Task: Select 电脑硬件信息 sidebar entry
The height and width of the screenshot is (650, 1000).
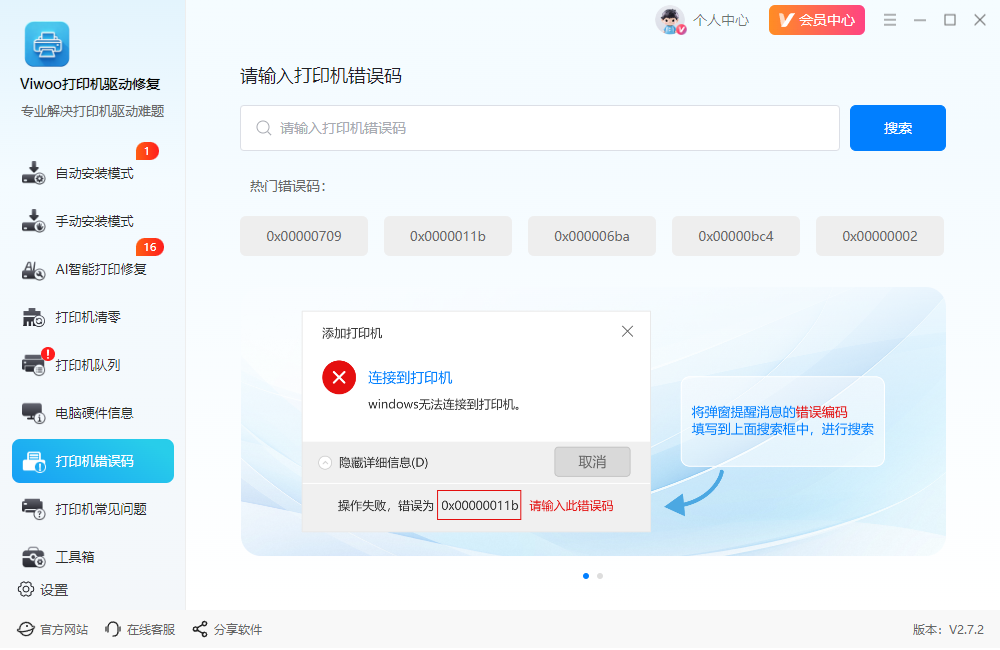Action: [x=92, y=413]
